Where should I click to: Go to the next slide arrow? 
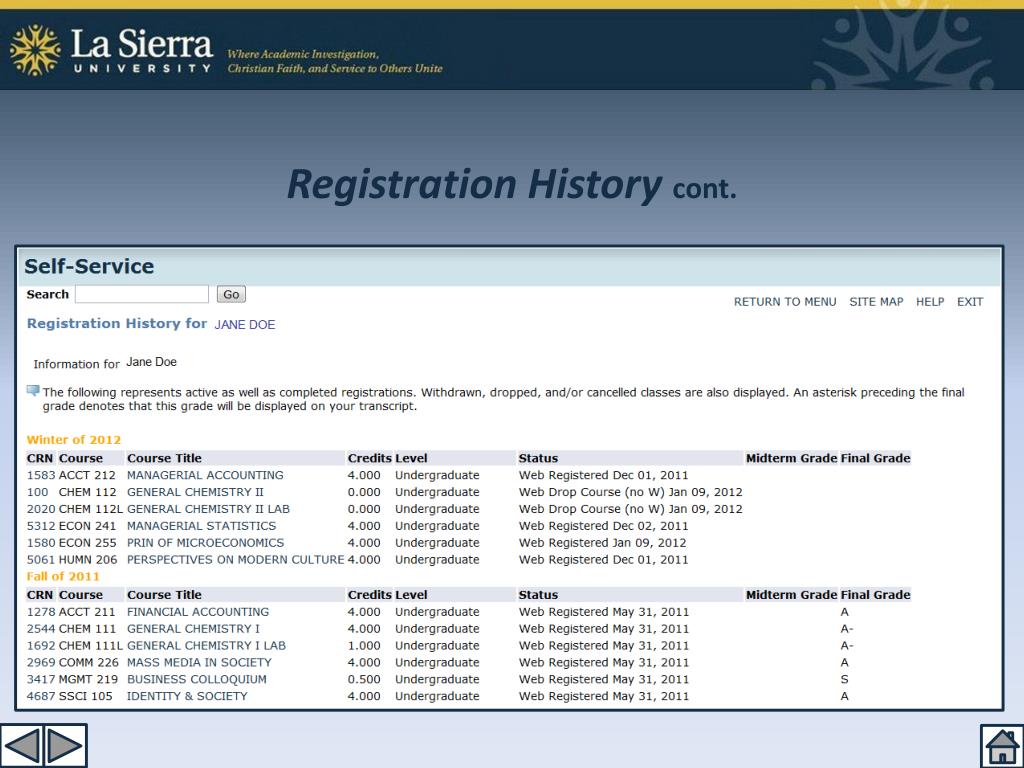[65, 746]
